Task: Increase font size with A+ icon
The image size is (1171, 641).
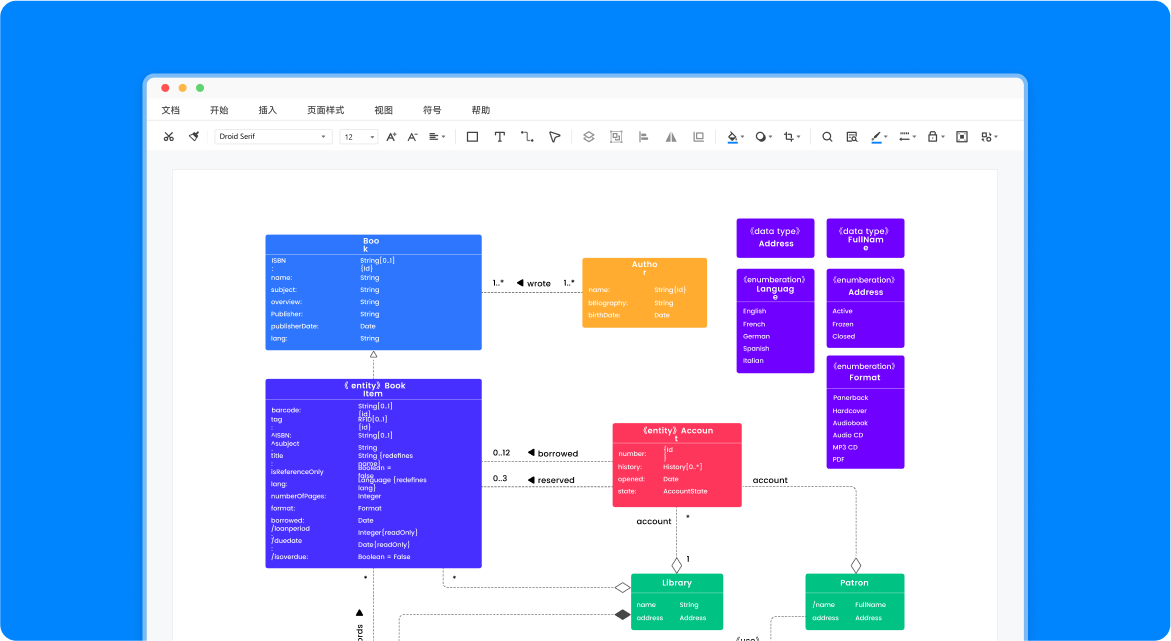Action: pos(391,137)
